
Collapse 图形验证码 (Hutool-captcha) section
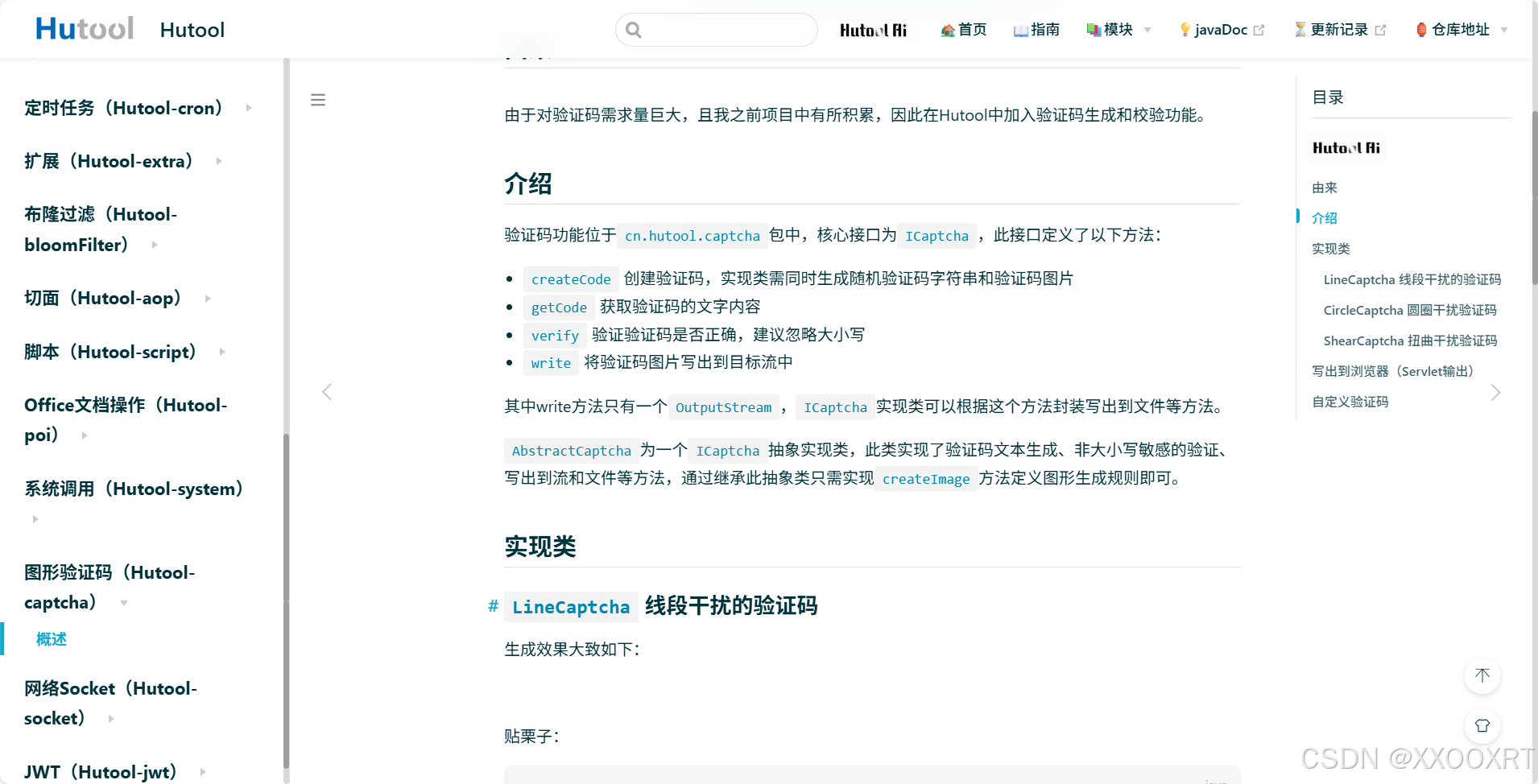coord(110,588)
